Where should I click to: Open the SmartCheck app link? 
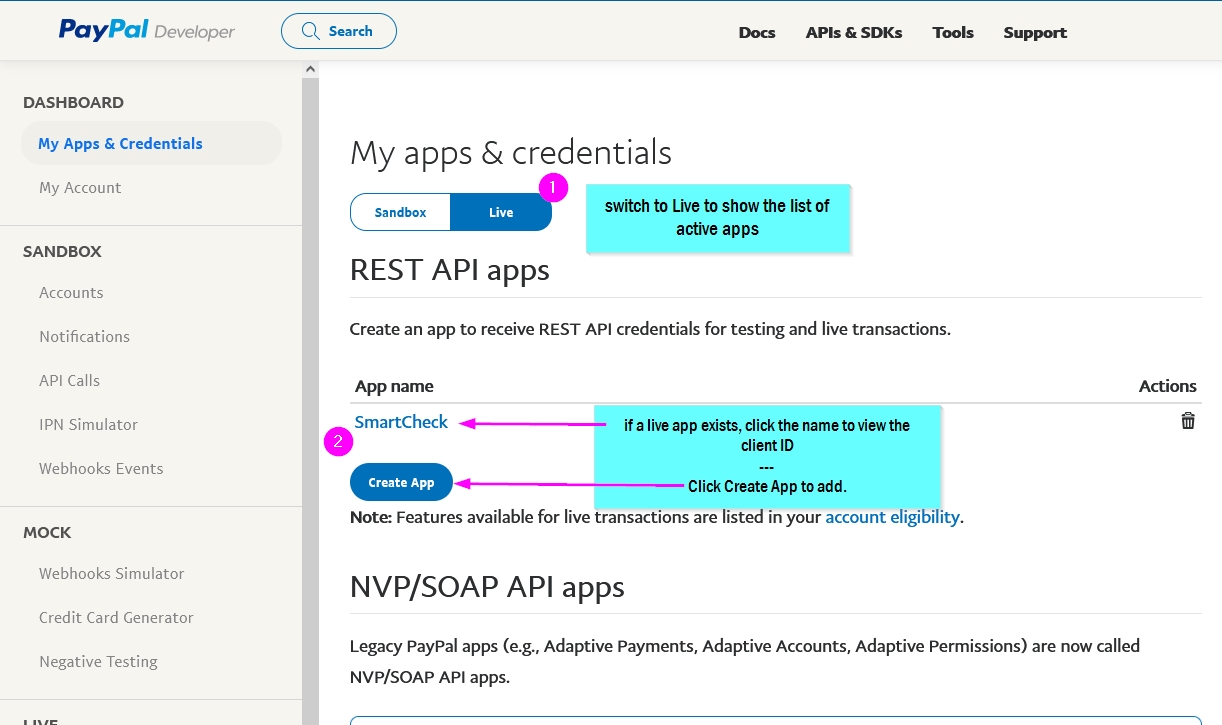point(401,422)
